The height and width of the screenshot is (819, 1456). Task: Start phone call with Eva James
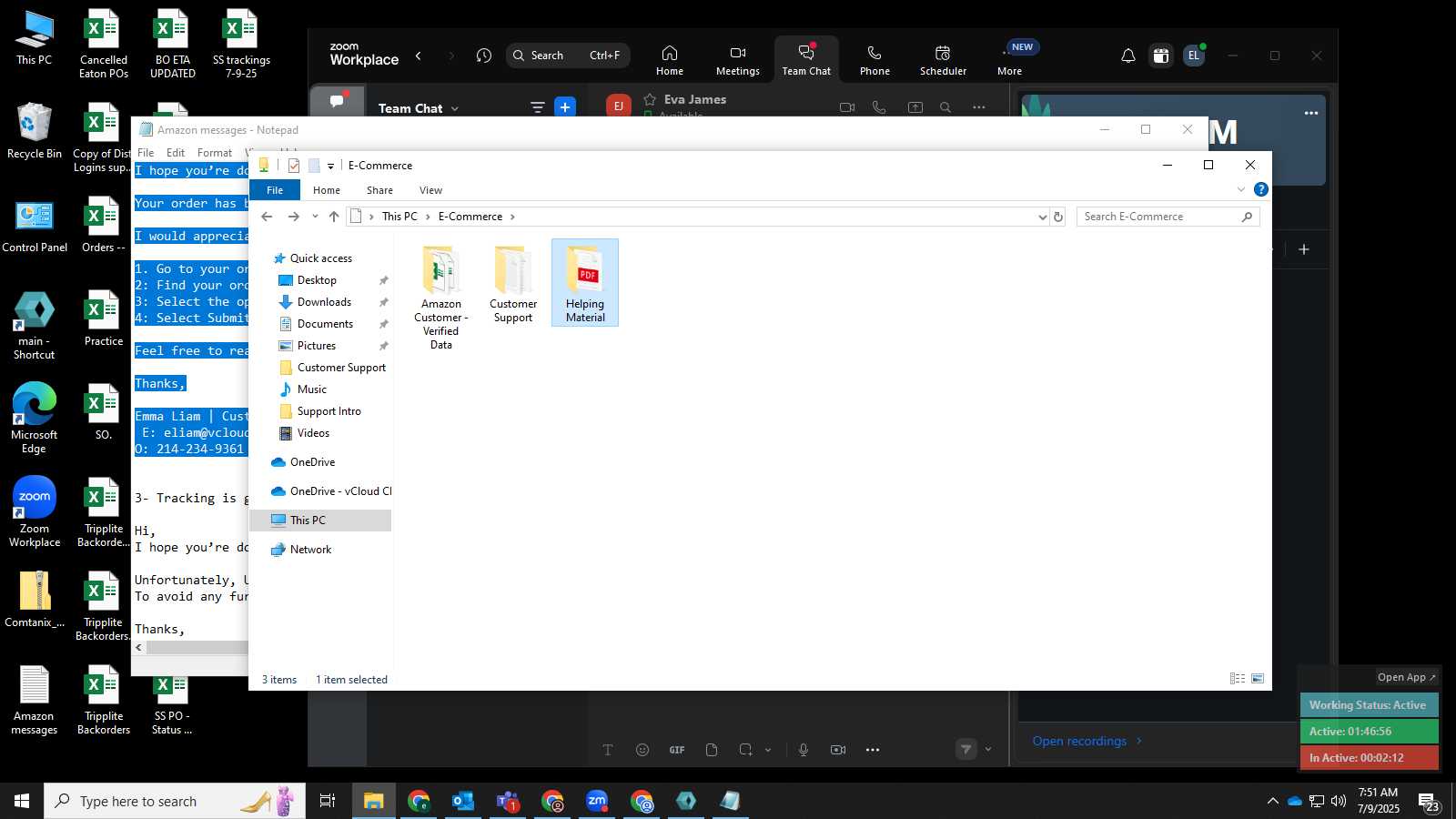879,107
